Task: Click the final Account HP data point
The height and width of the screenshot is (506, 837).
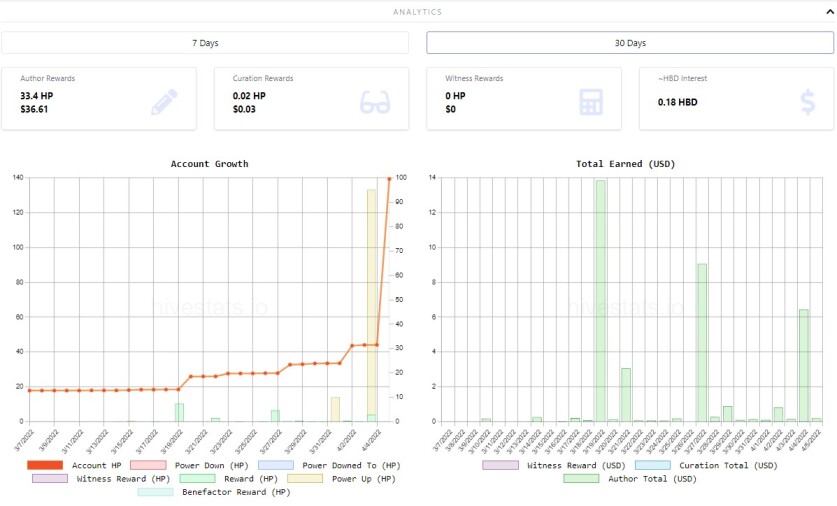Action: coord(389,179)
